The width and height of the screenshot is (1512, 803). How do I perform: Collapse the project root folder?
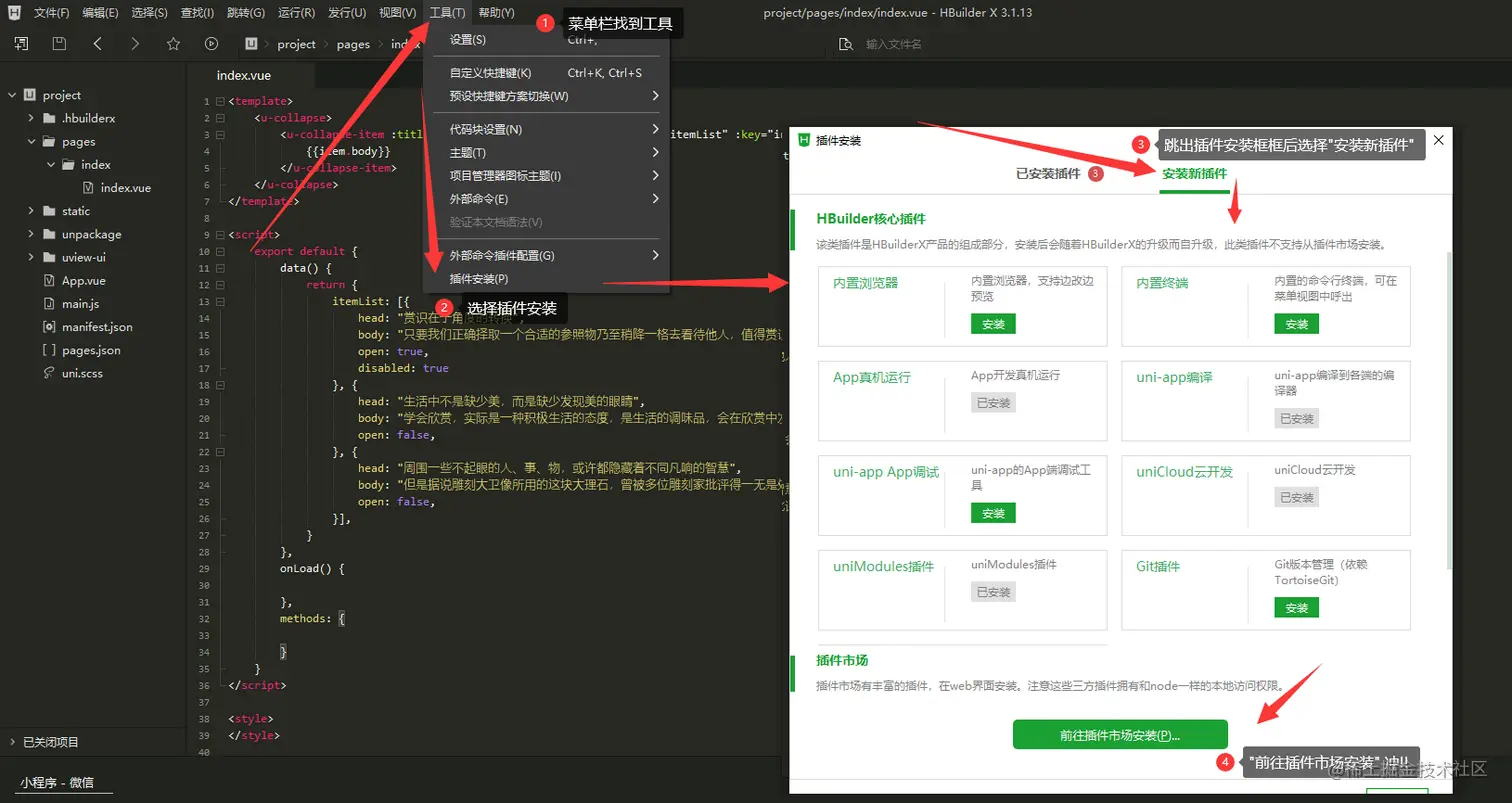point(13,95)
